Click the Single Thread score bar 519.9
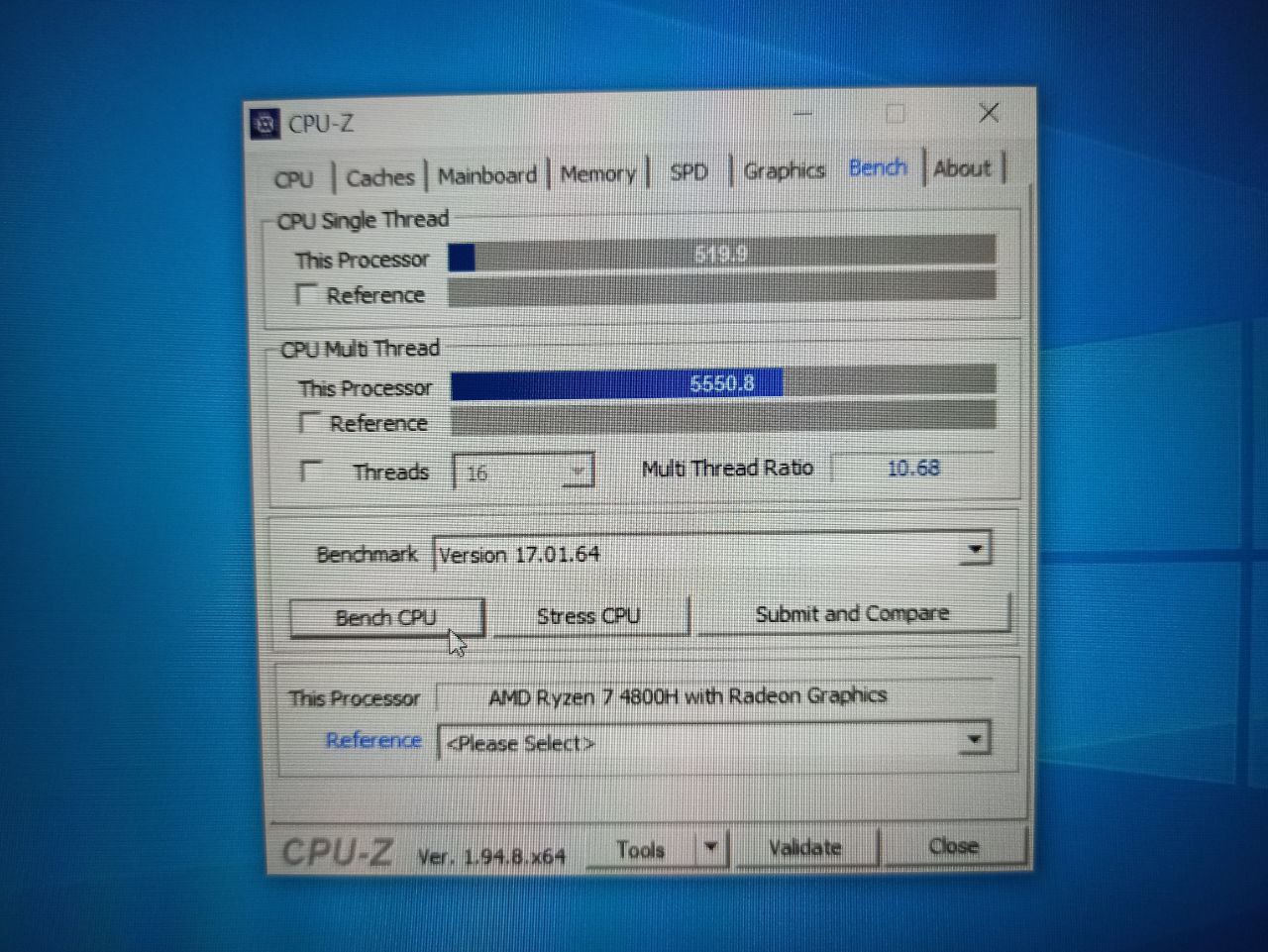This screenshot has width=1268, height=952. click(721, 255)
